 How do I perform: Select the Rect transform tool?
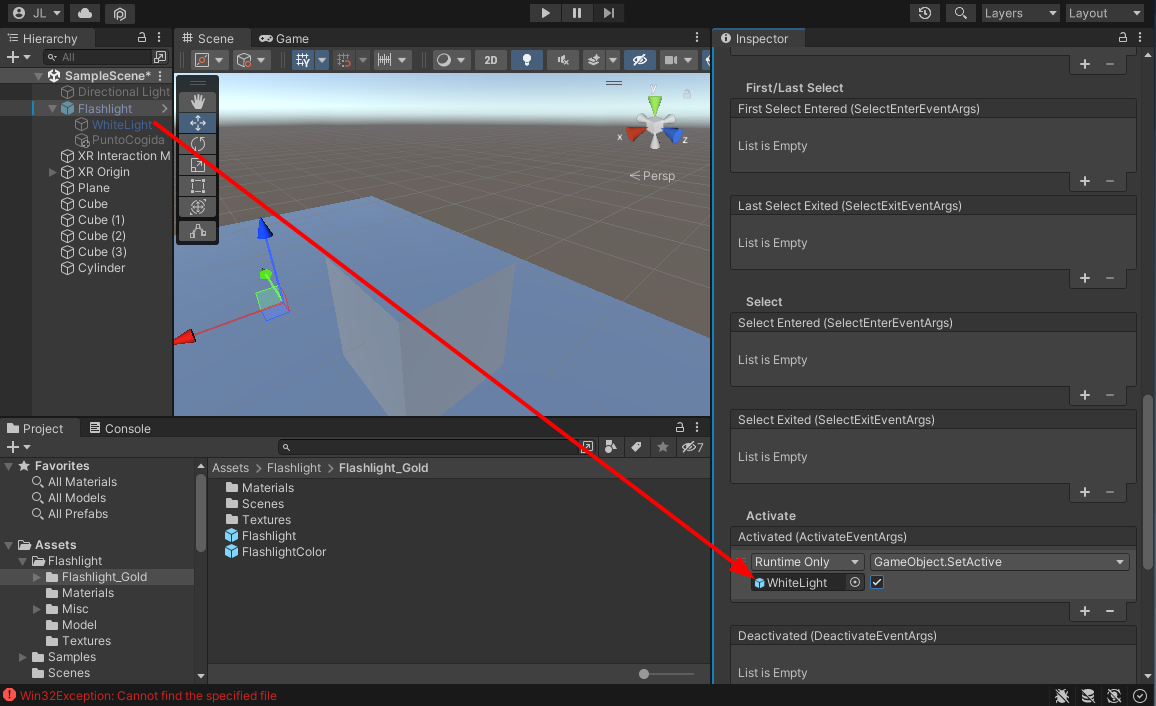pyautogui.click(x=198, y=186)
